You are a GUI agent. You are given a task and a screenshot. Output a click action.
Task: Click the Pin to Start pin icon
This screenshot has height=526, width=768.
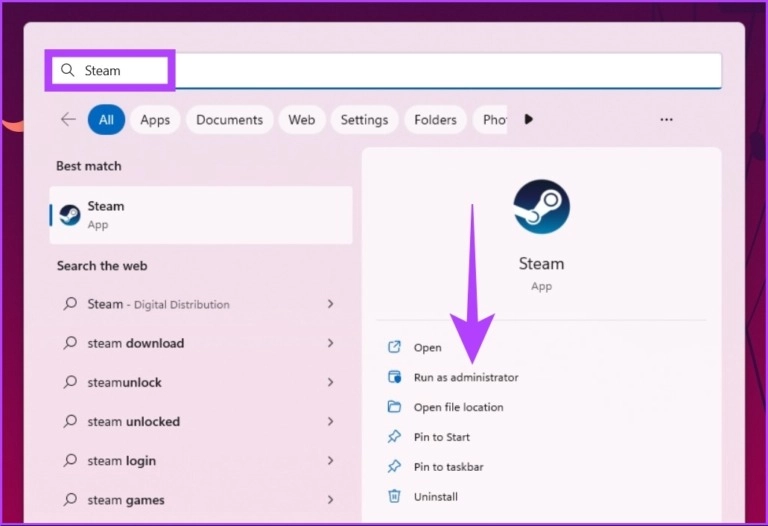tap(394, 436)
